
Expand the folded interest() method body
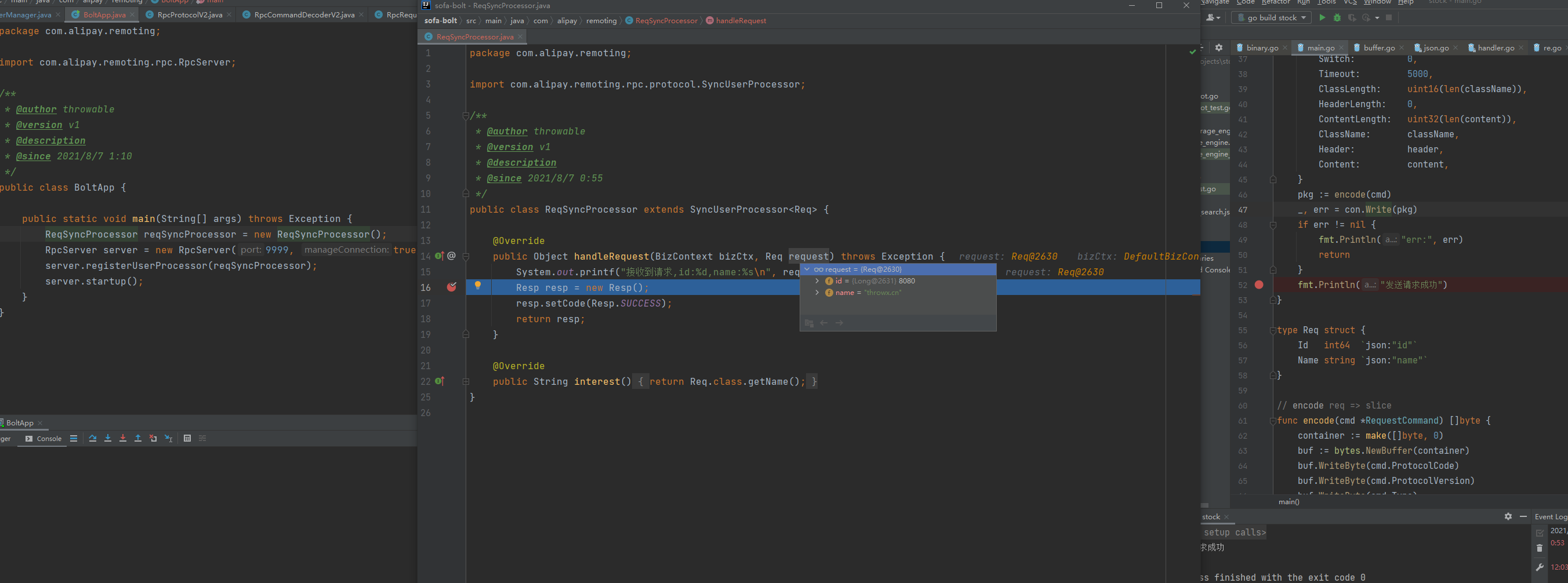[x=466, y=381]
